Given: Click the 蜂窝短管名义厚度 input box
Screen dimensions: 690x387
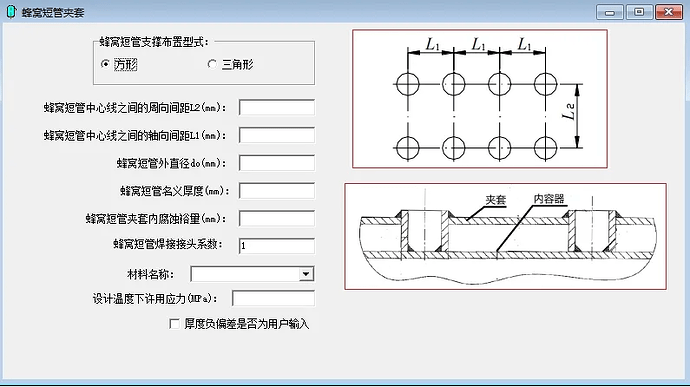Looking at the screenshot, I should [277, 191].
